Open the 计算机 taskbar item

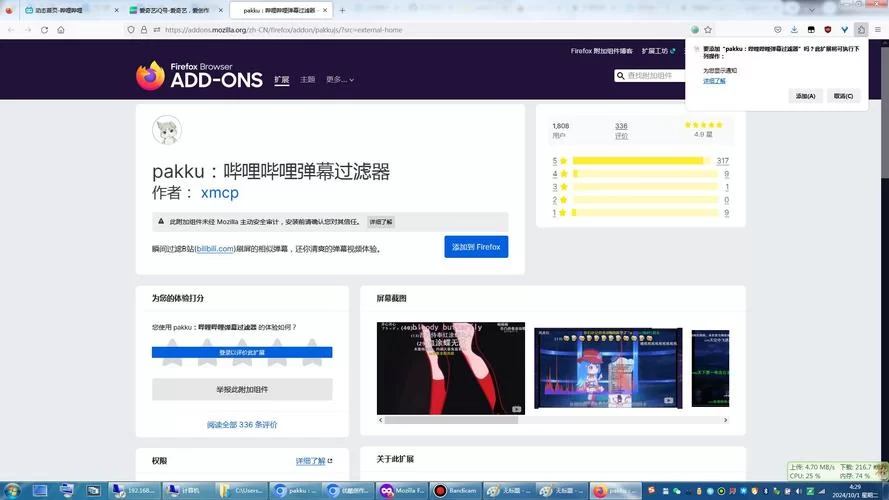point(189,491)
